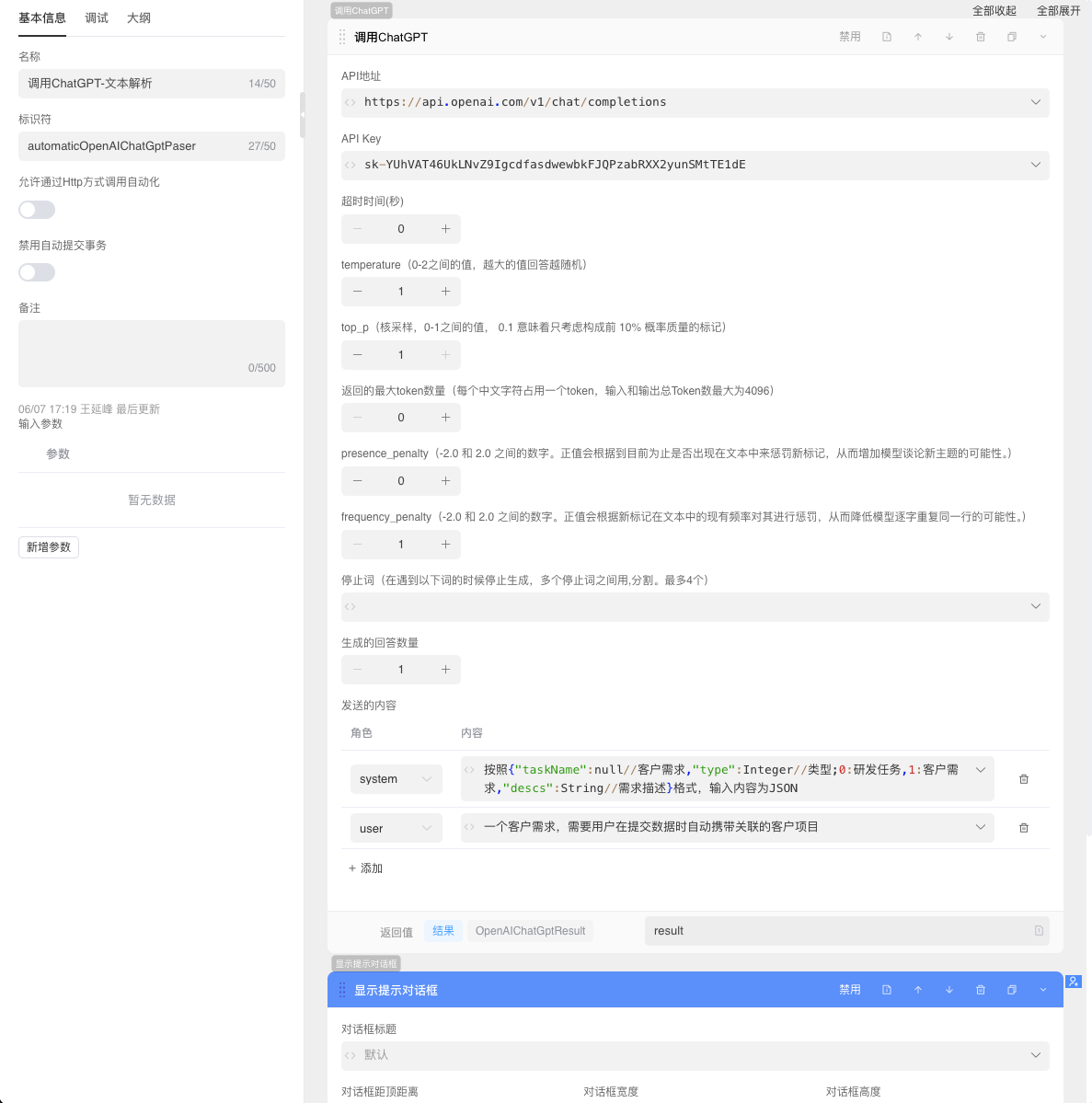Screen dimensions: 1092x1103
Task: Enable 允许通过Http方式调用自动化 switch
Action: pyautogui.click(x=37, y=210)
